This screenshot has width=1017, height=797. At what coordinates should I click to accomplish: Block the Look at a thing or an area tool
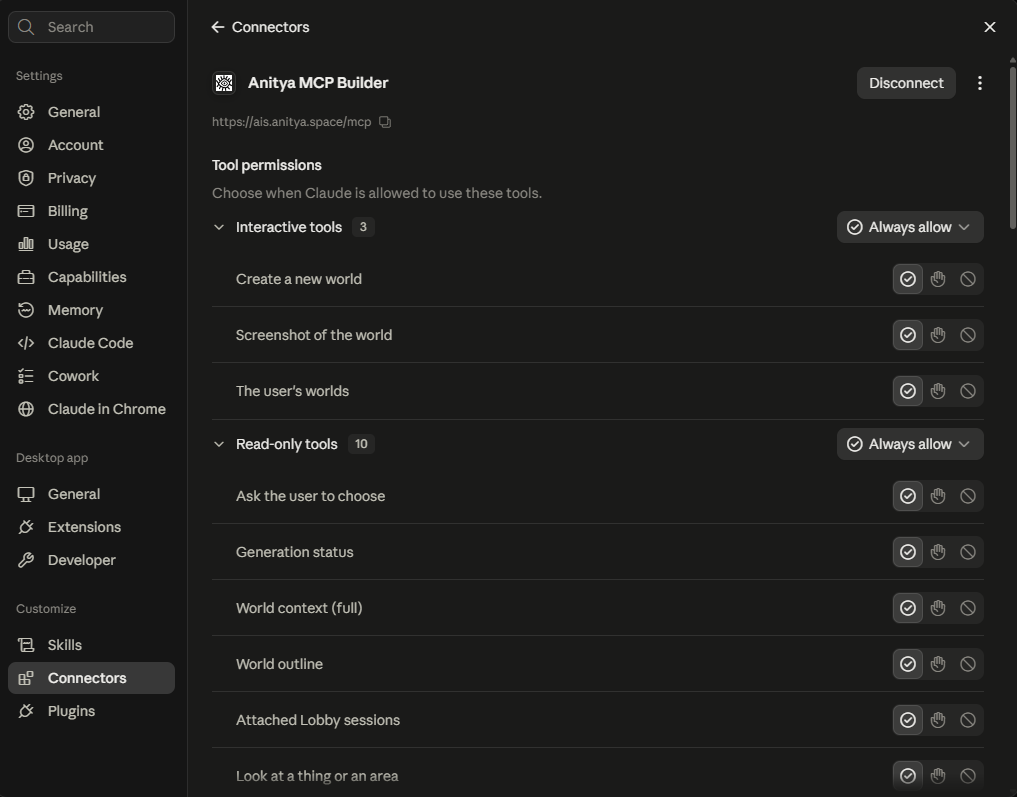click(x=968, y=776)
